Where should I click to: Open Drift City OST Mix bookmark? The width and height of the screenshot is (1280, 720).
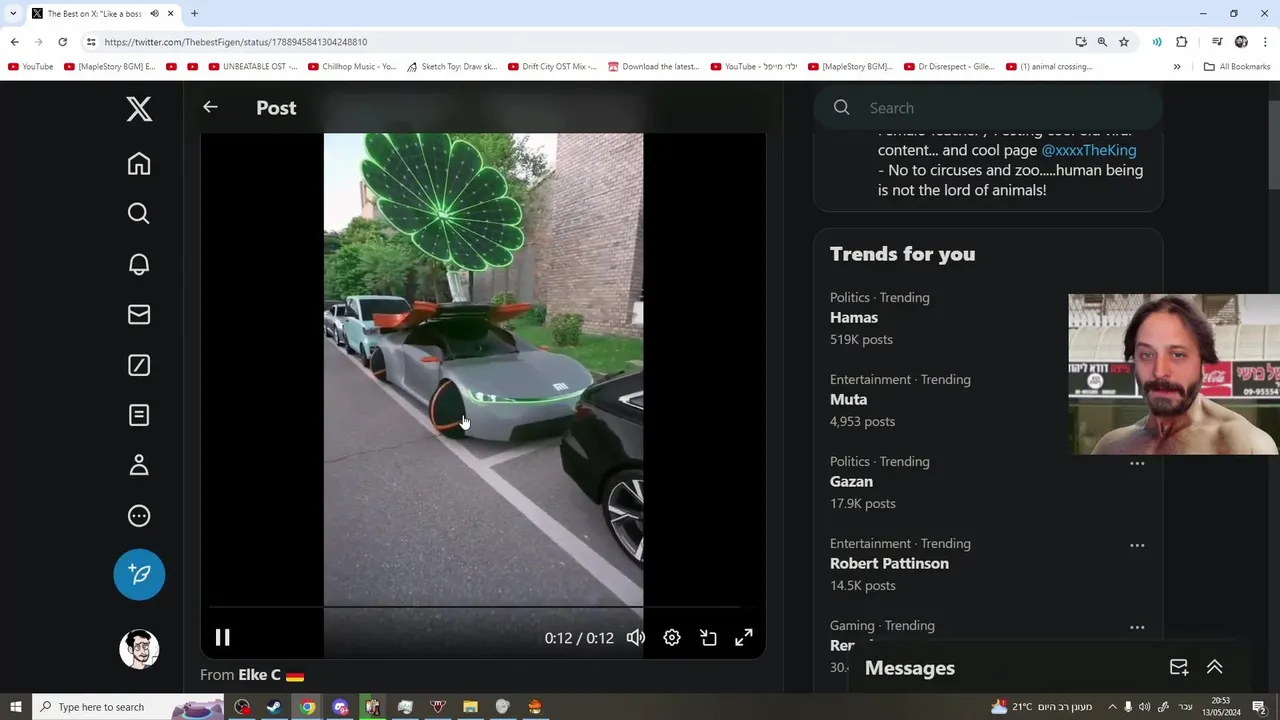[x=552, y=67]
